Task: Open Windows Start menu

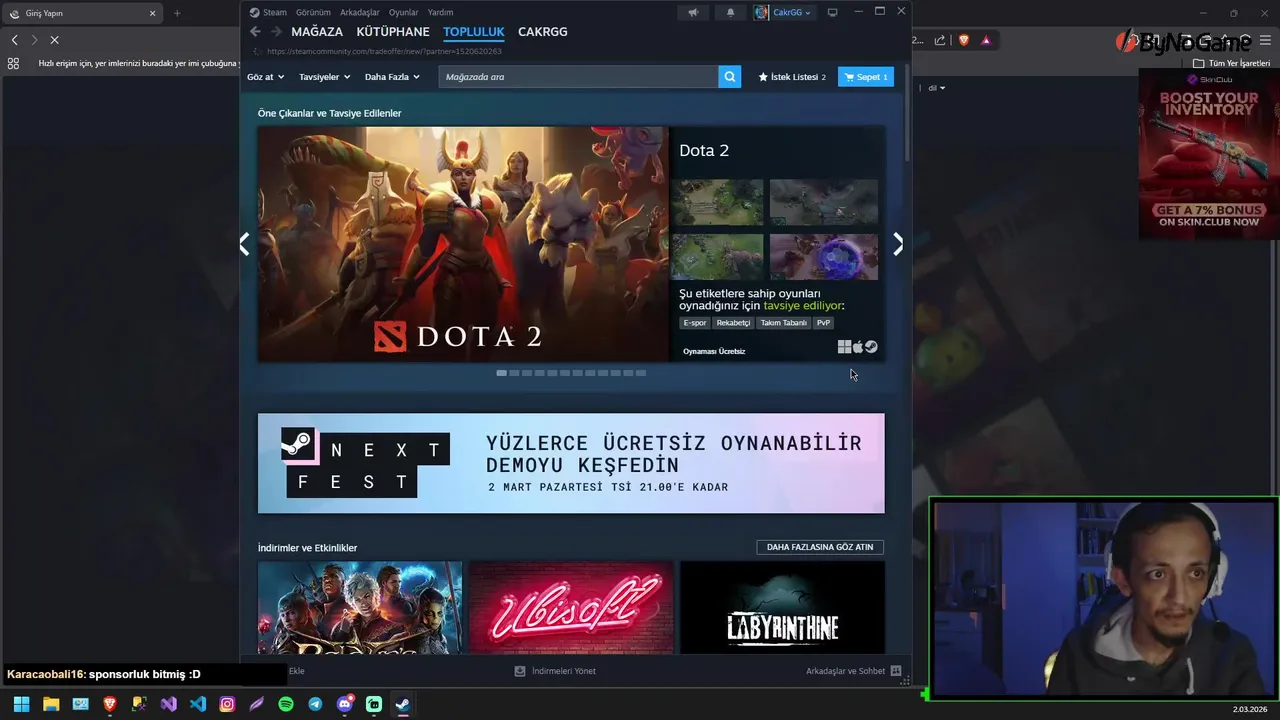Action: tap(21, 704)
